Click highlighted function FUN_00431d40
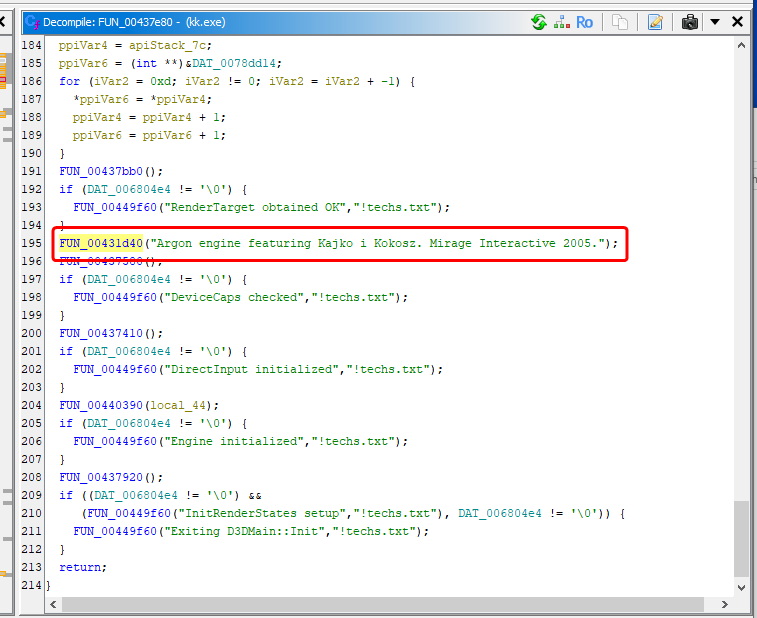Viewport: 757px width, 618px height. pyautogui.click(x=101, y=243)
